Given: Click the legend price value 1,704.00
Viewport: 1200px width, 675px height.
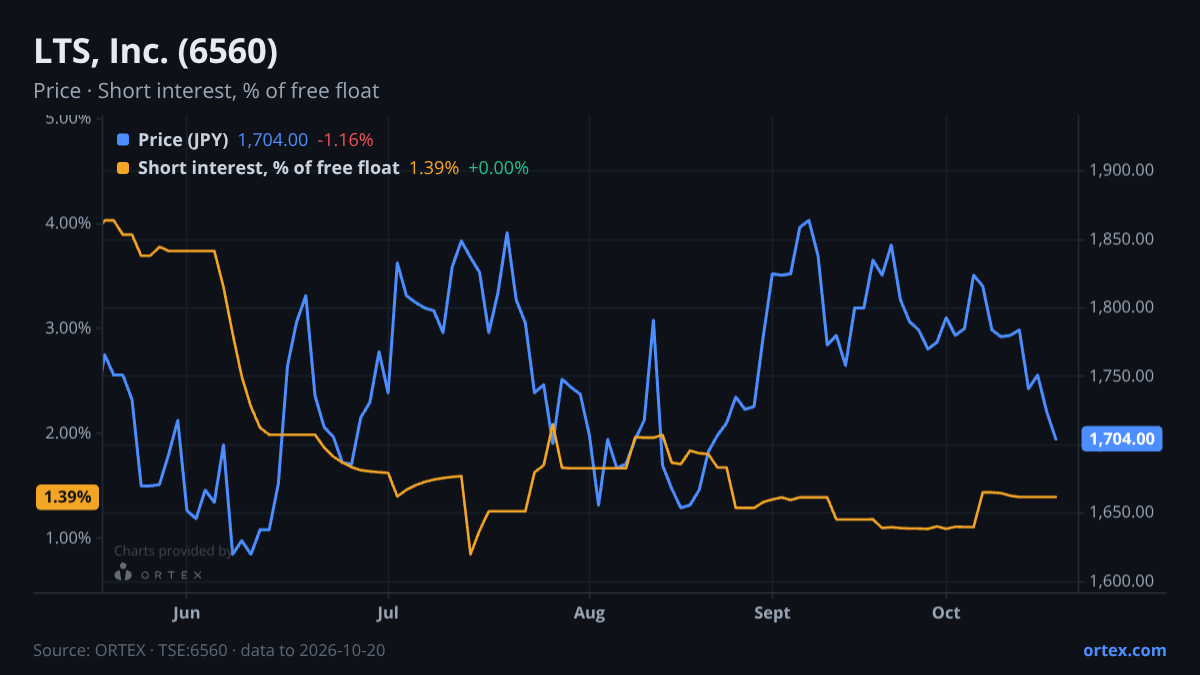Looking at the screenshot, I should pos(273,140).
